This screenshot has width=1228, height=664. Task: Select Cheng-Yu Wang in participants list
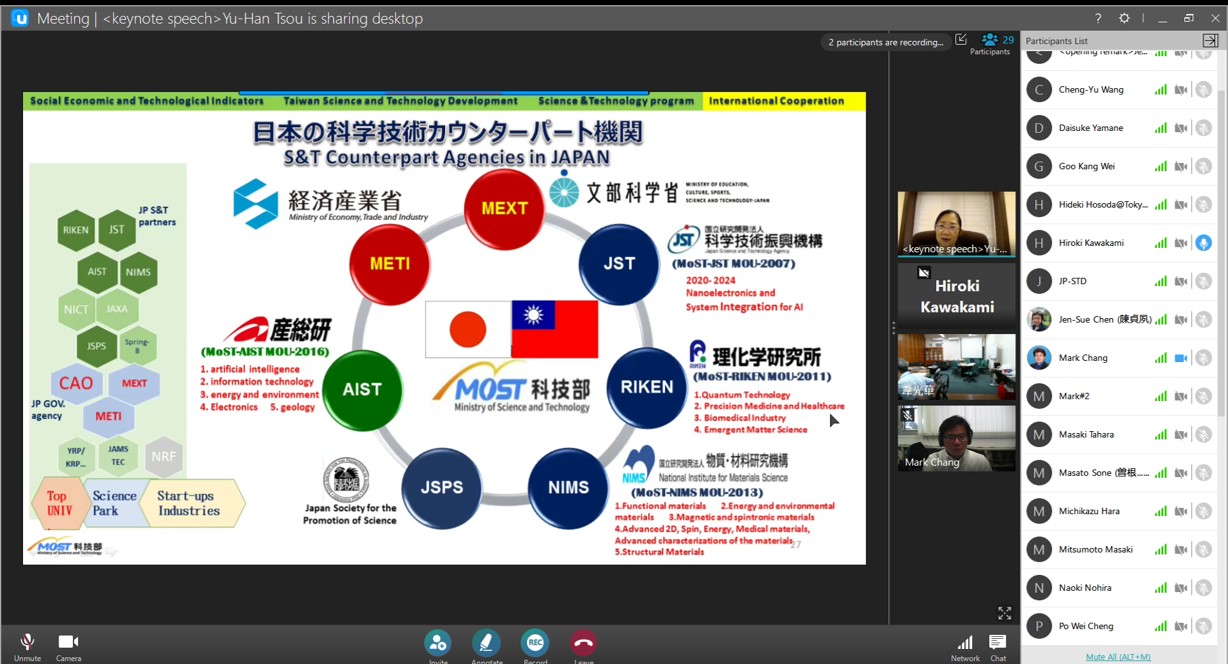pyautogui.click(x=1091, y=90)
